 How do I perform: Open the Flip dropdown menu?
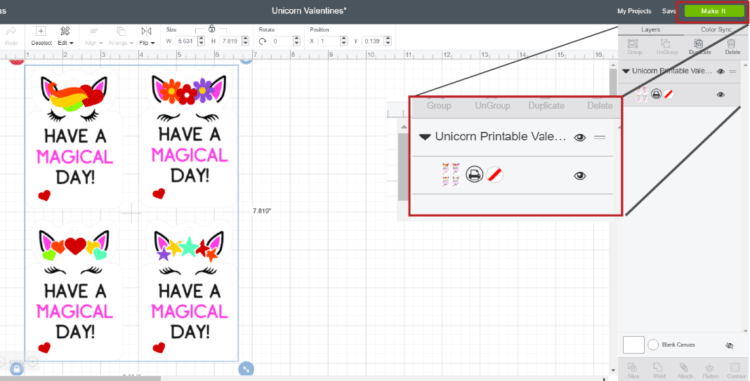[x=146, y=43]
